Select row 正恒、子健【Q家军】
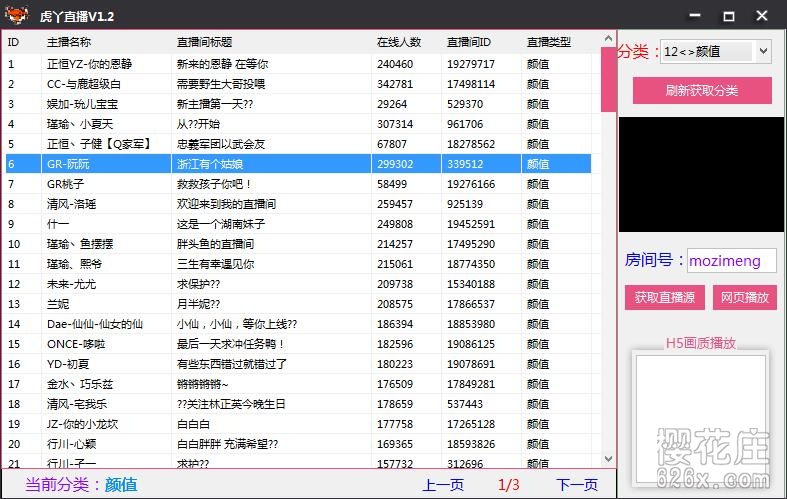The height and width of the screenshot is (499, 787). point(298,144)
